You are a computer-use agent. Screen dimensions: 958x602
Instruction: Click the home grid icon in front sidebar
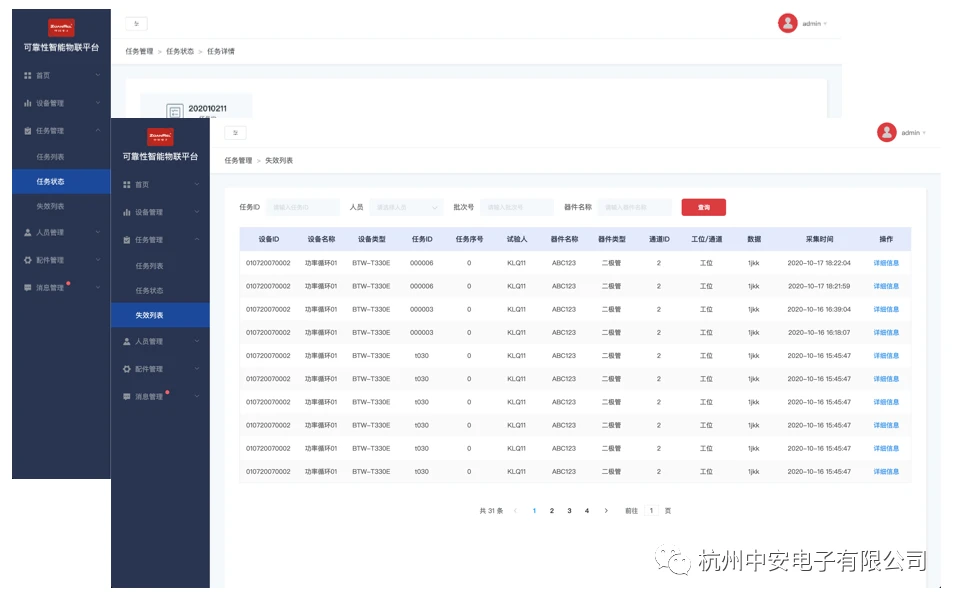click(127, 185)
